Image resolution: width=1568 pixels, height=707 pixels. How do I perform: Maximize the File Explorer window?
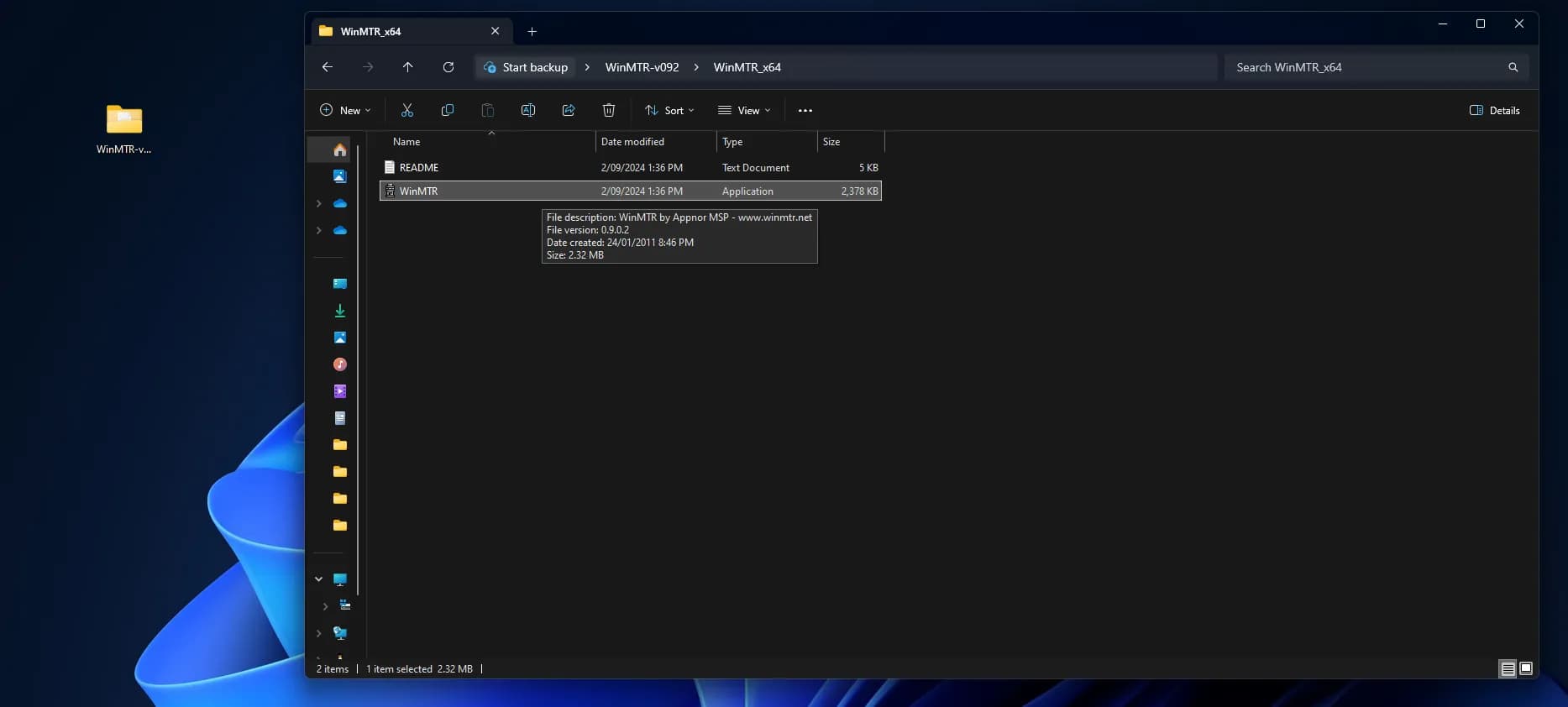point(1481,24)
